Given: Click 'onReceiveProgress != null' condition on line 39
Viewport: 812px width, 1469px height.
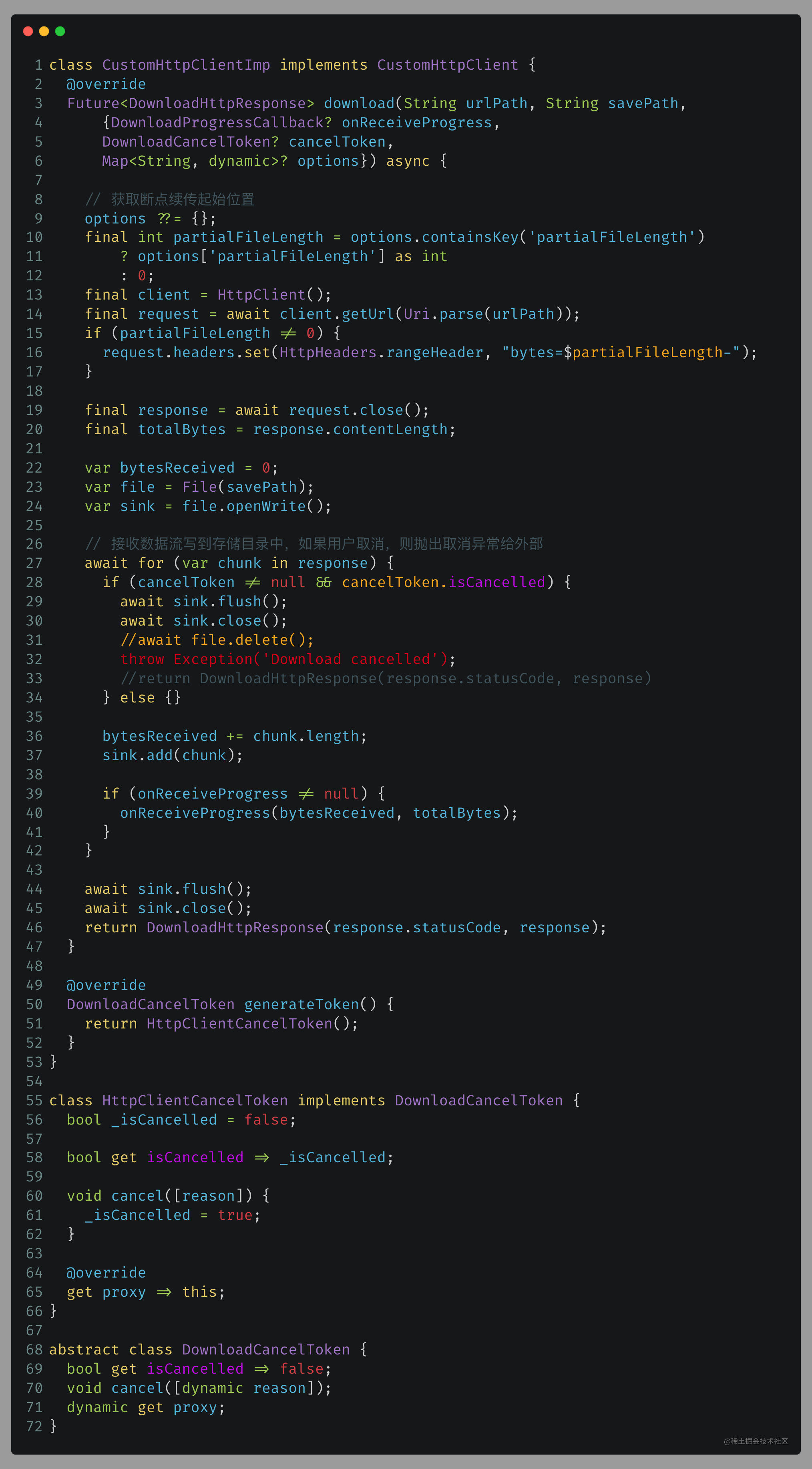Looking at the screenshot, I should coord(248,794).
